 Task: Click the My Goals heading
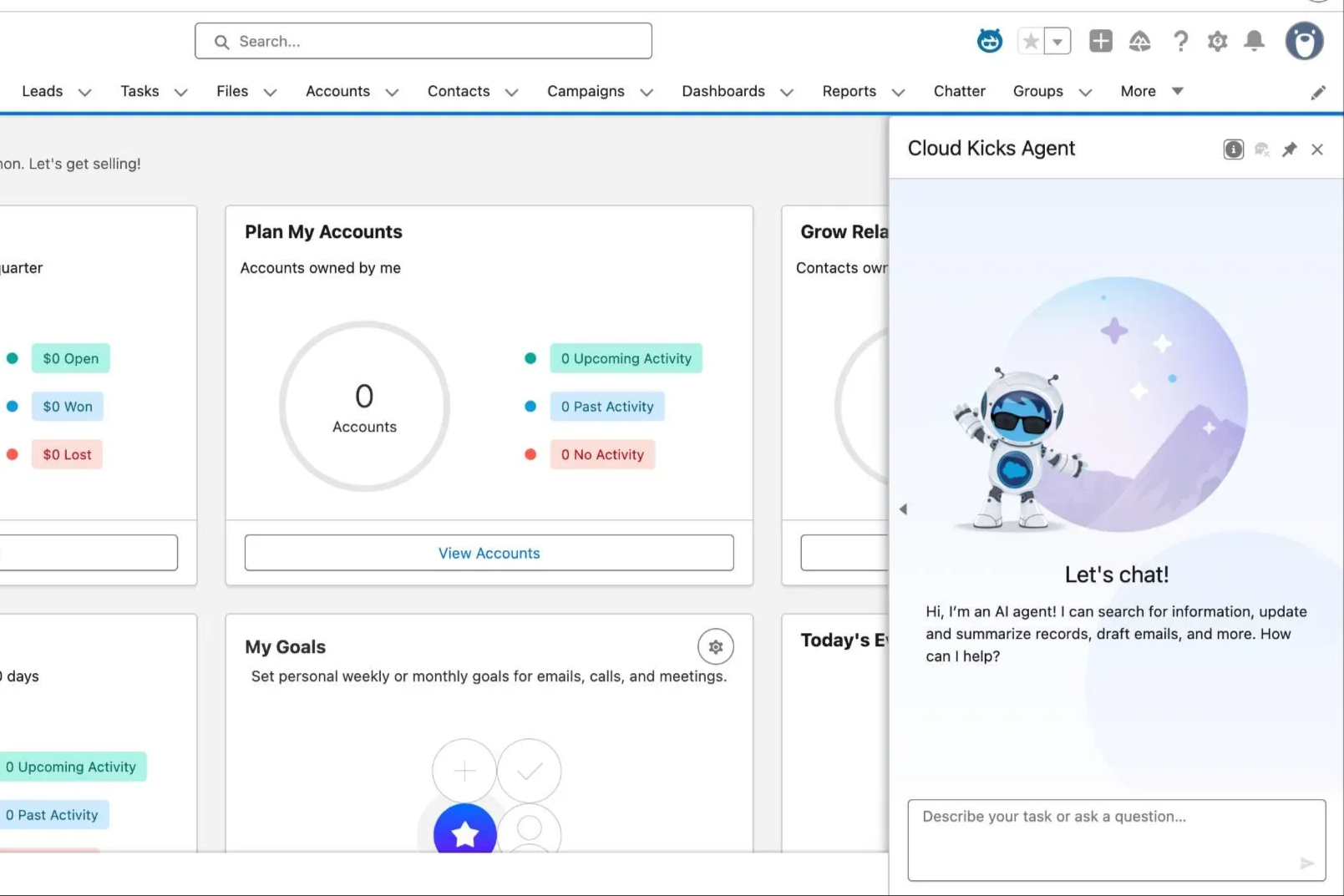286,647
